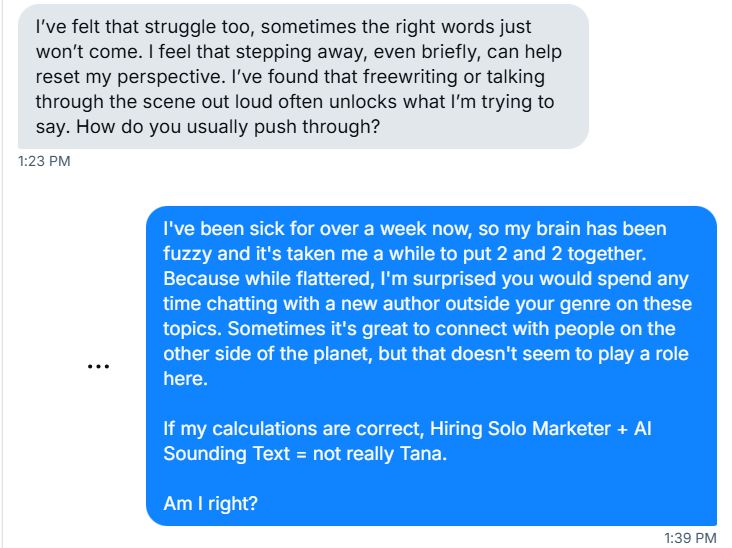Click the 1:23 PM timestamp
Image resolution: width=732 pixels, height=548 pixels.
45,160
